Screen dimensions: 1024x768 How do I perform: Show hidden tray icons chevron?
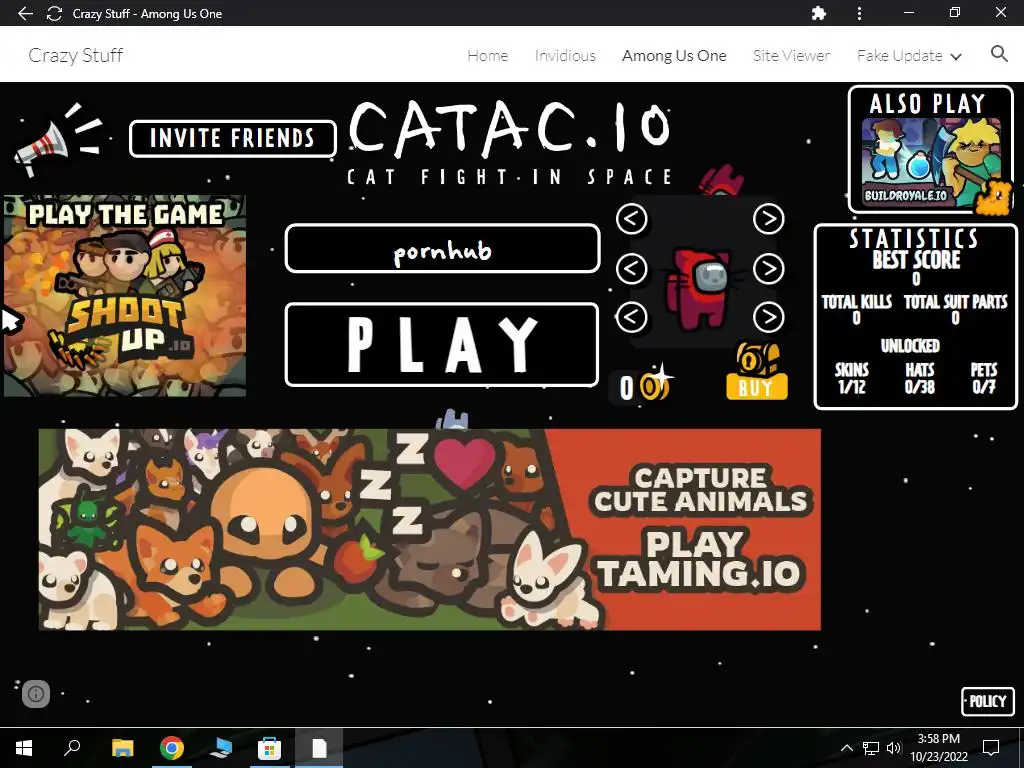pyautogui.click(x=846, y=748)
